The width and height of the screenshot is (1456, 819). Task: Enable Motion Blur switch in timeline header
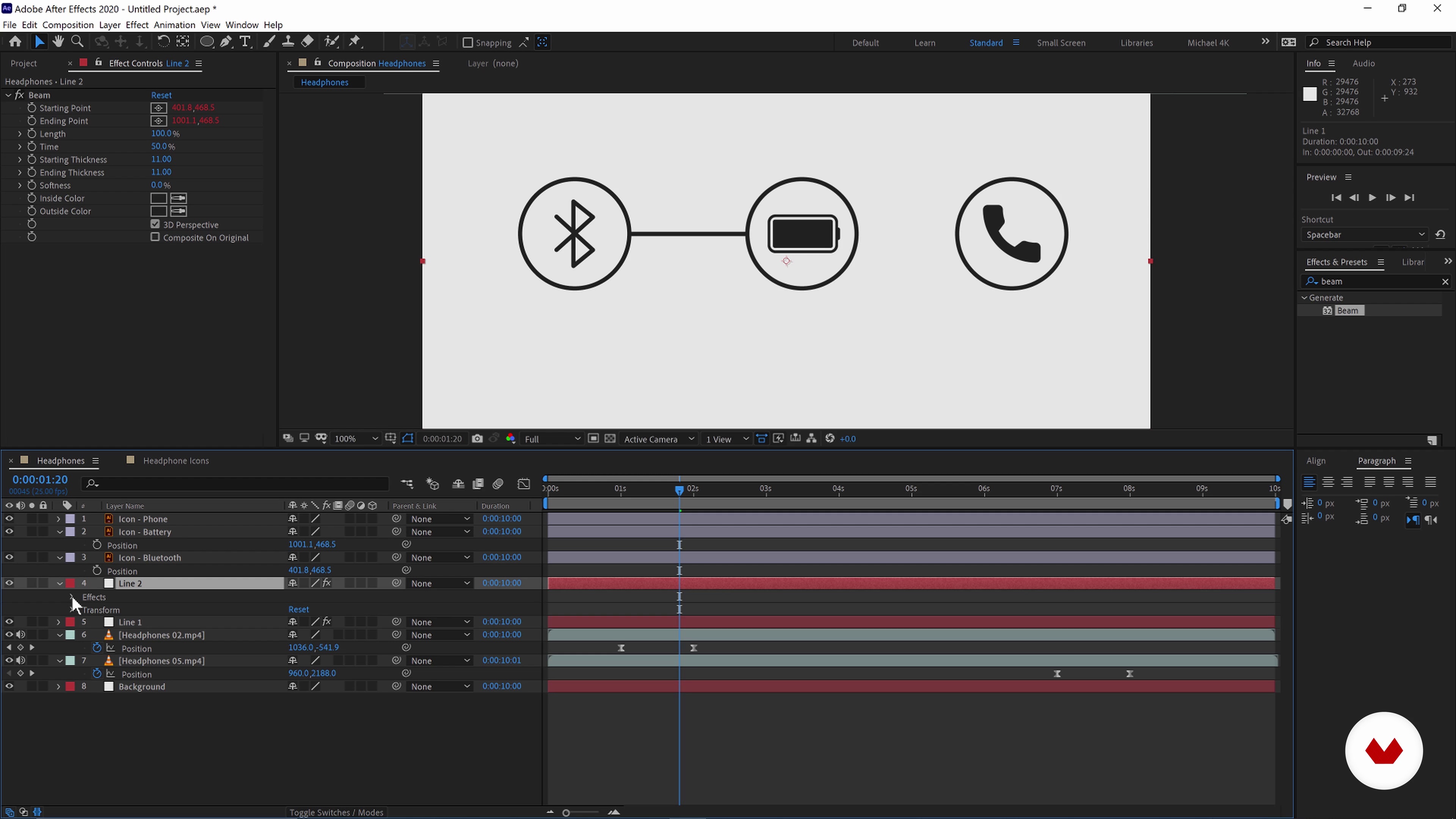click(x=498, y=485)
